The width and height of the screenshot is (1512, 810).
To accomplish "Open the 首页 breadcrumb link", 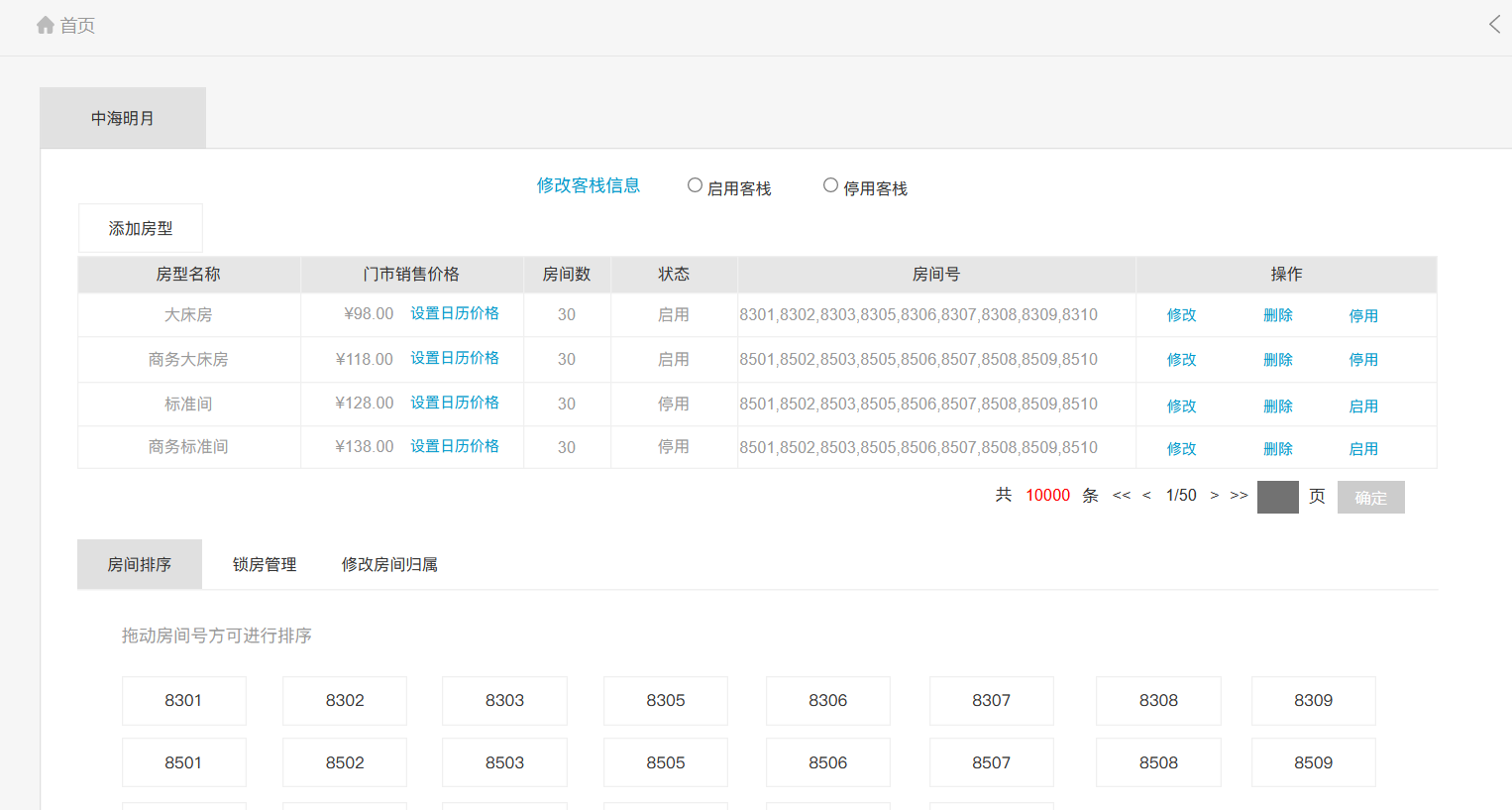I will (x=77, y=26).
